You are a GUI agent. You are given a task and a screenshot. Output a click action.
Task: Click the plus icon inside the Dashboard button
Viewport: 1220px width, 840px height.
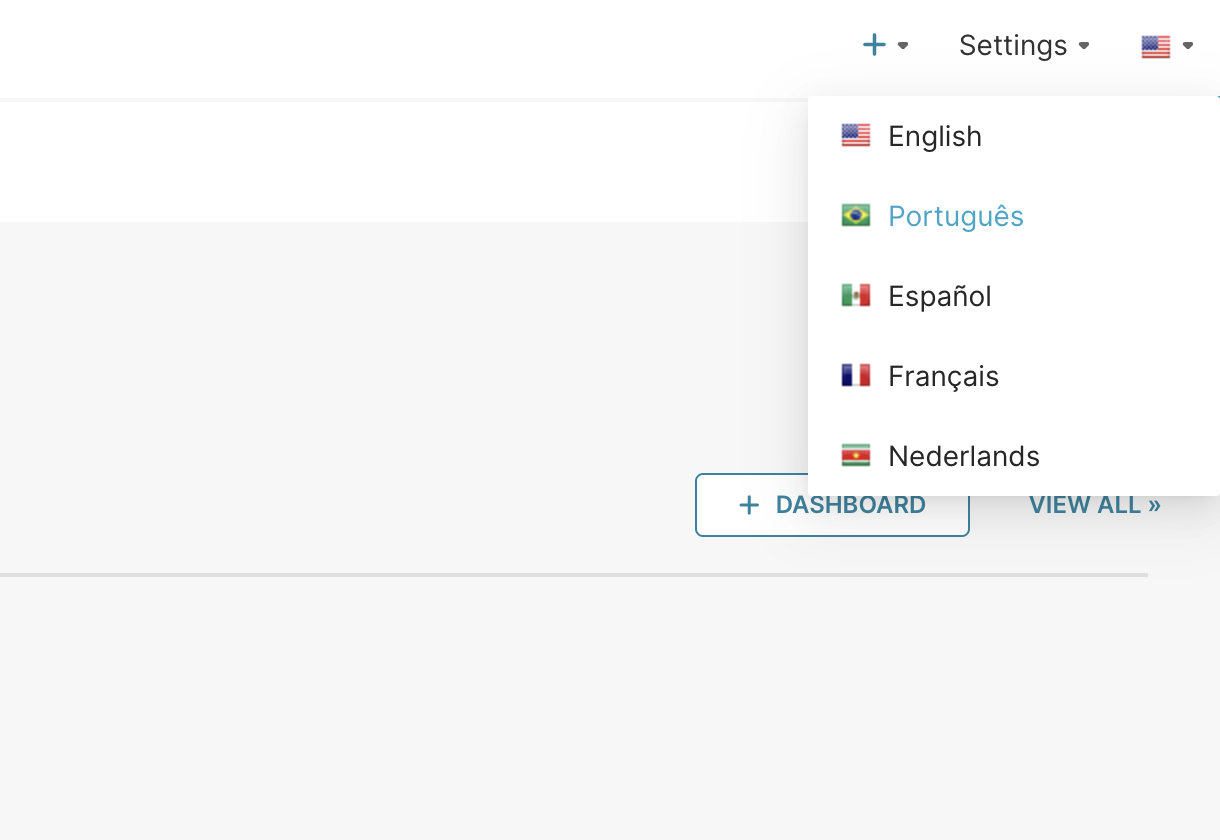tap(748, 505)
